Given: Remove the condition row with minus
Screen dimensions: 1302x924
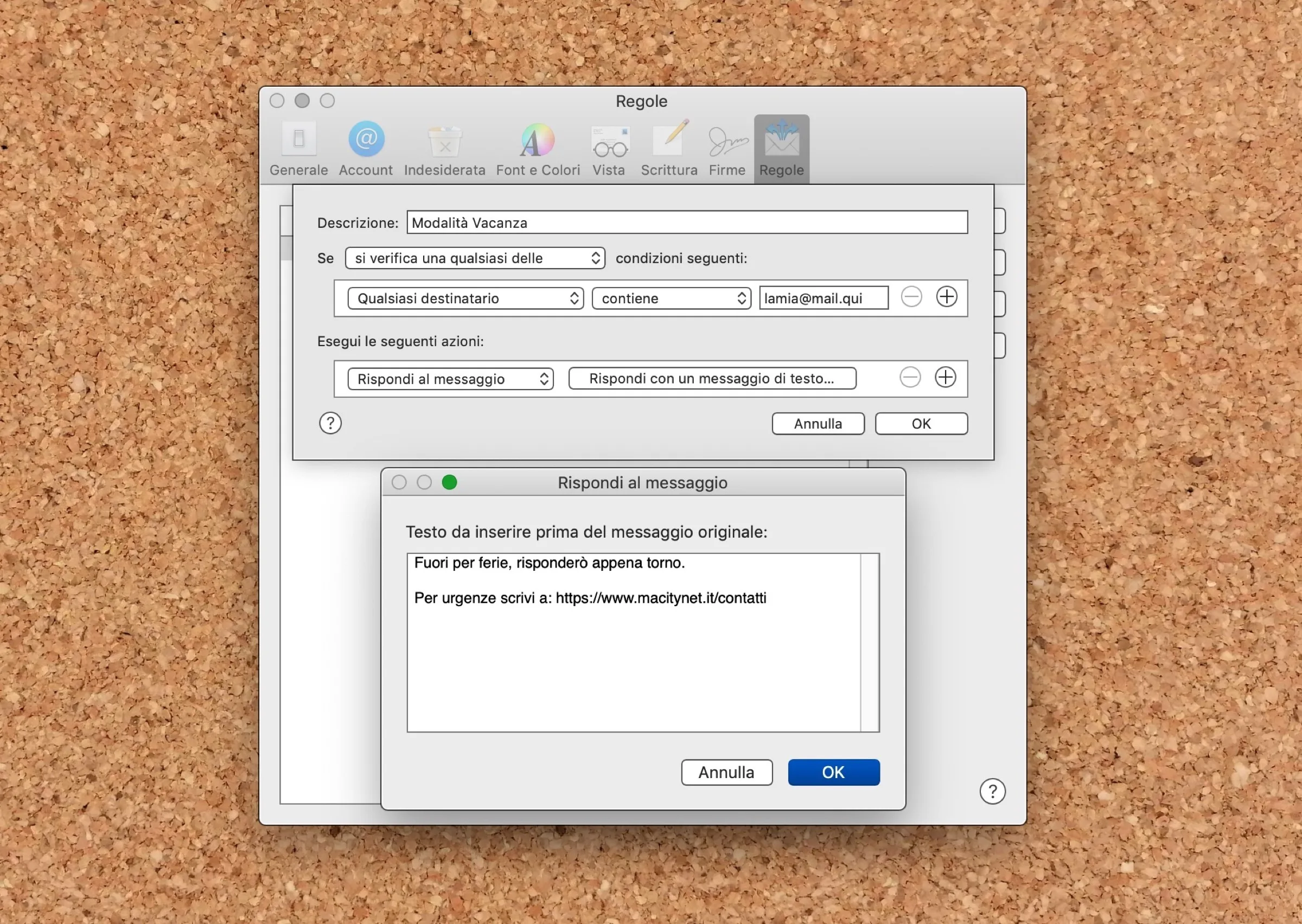Looking at the screenshot, I should coord(911,297).
